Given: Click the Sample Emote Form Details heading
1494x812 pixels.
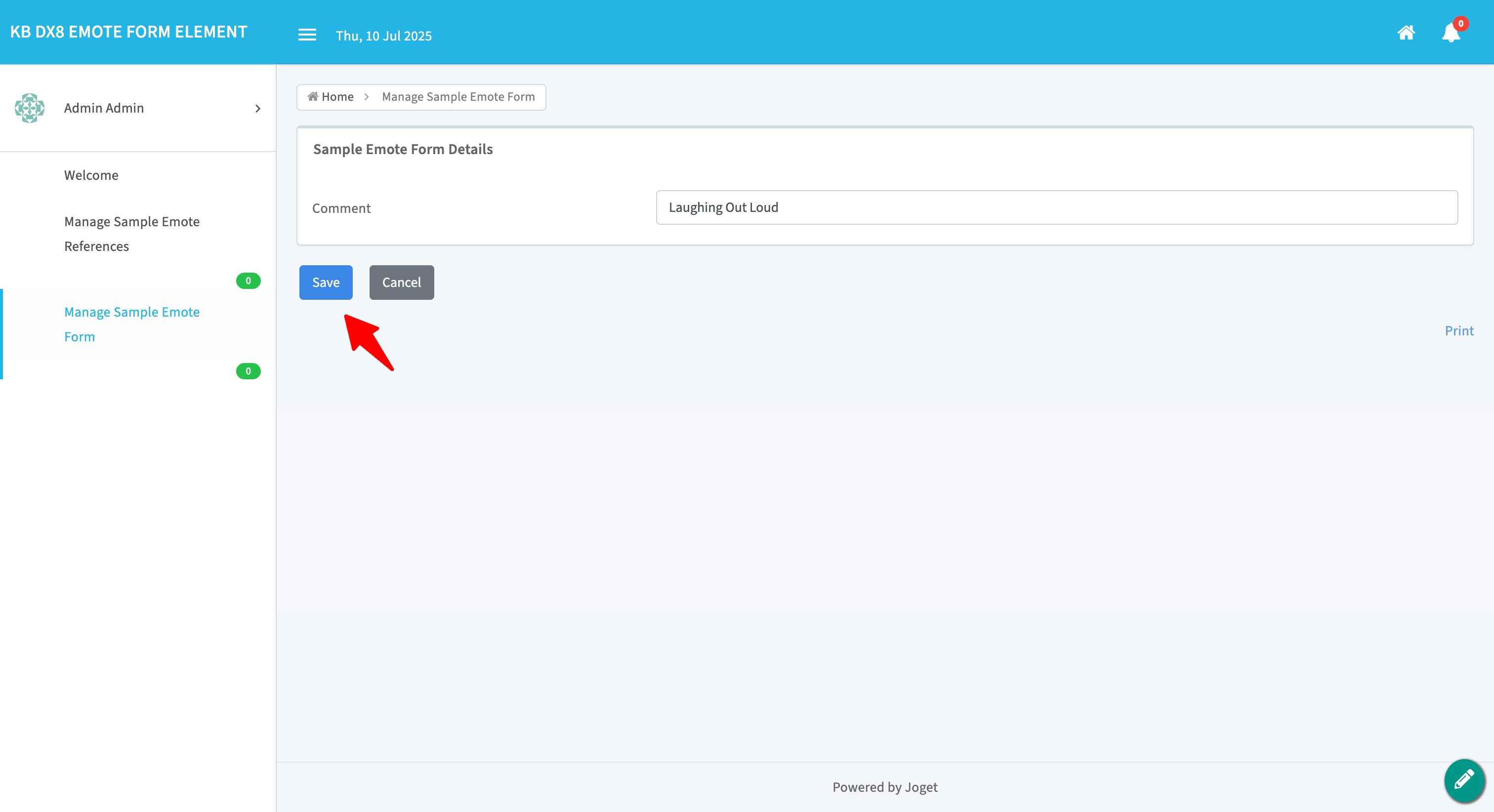Looking at the screenshot, I should coord(403,149).
